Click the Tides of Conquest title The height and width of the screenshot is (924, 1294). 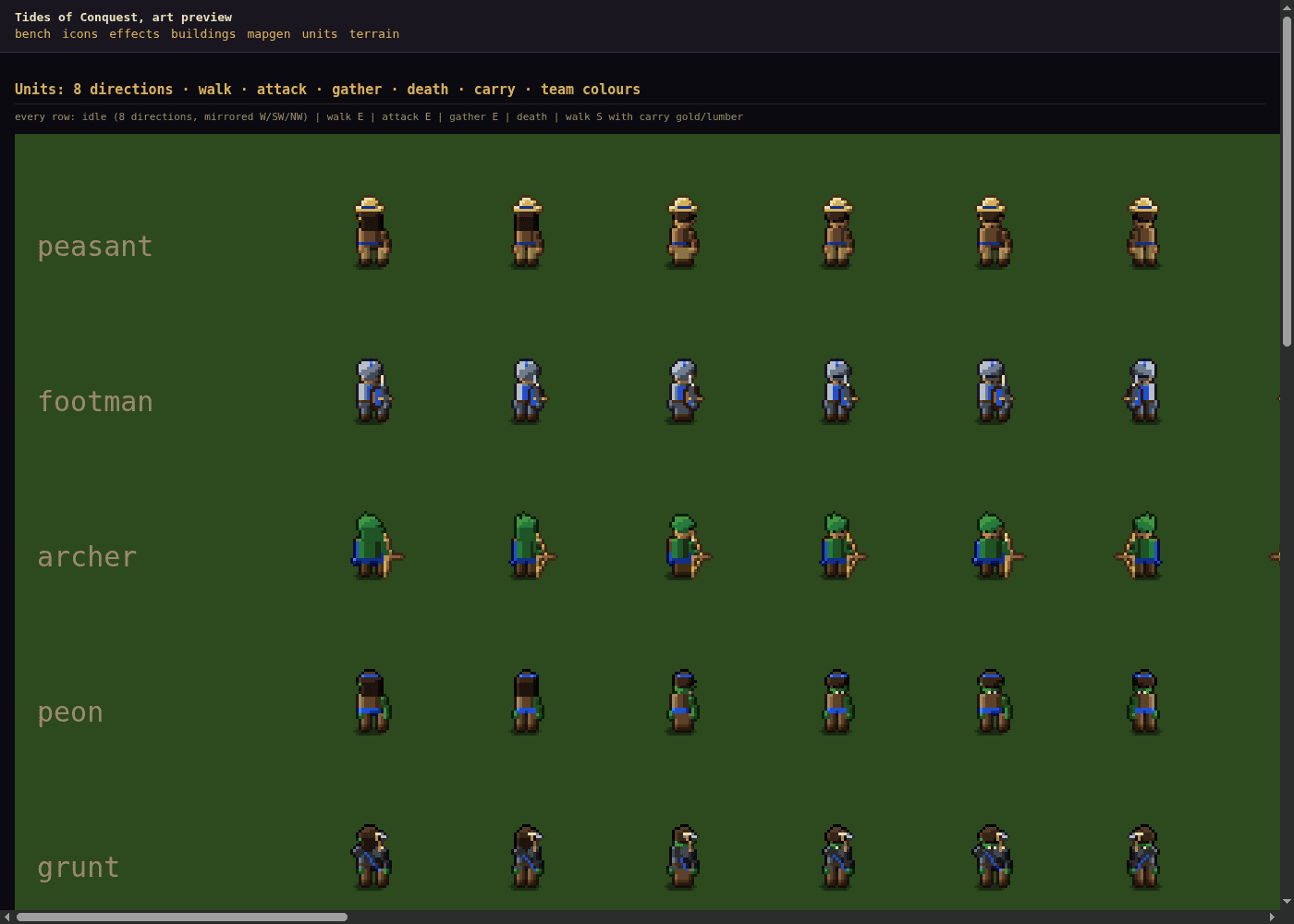tap(123, 17)
